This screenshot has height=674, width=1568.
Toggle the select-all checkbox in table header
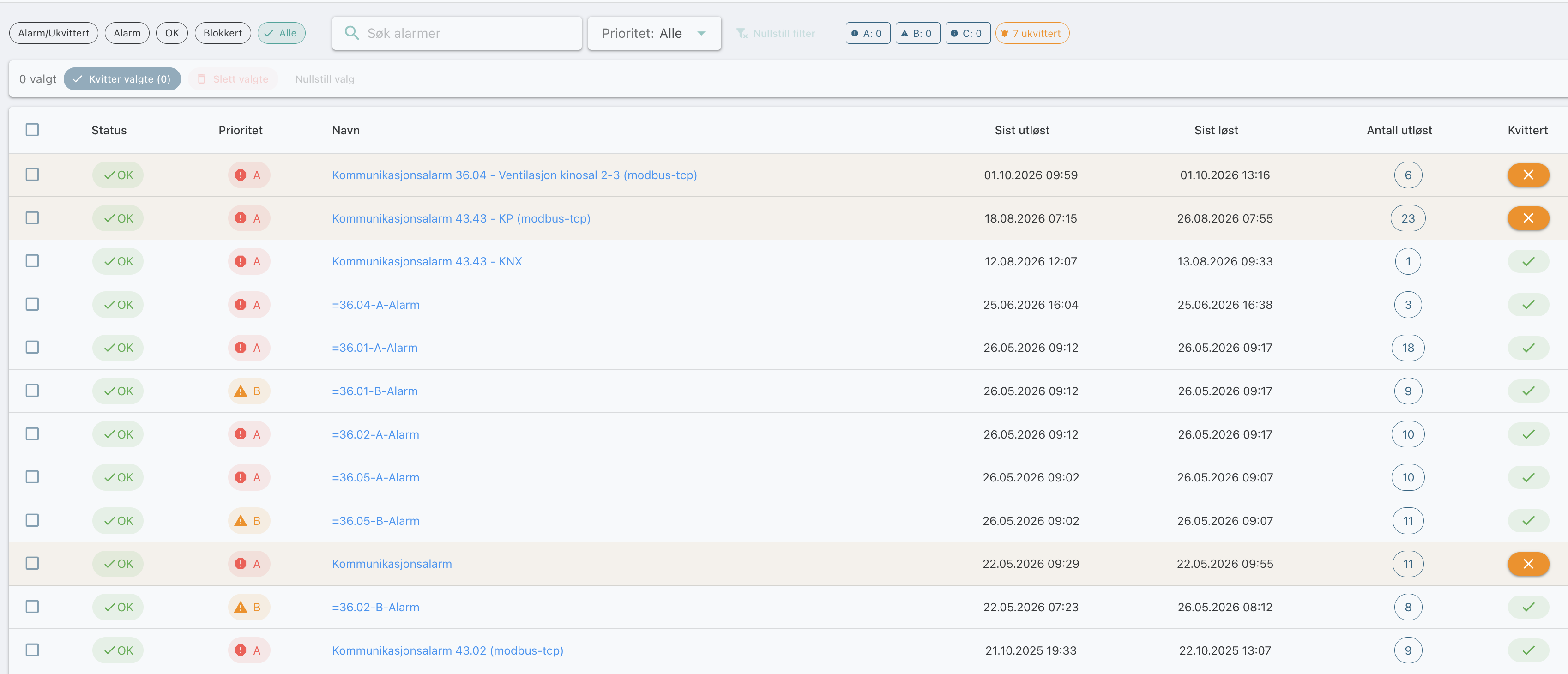(32, 130)
